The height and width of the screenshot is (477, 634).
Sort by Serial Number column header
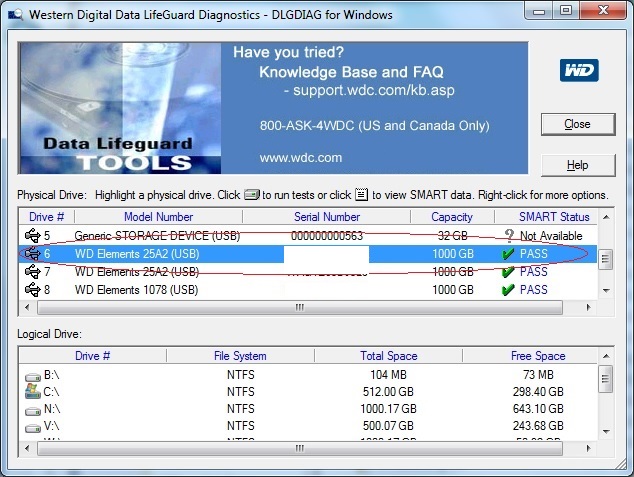(327, 217)
